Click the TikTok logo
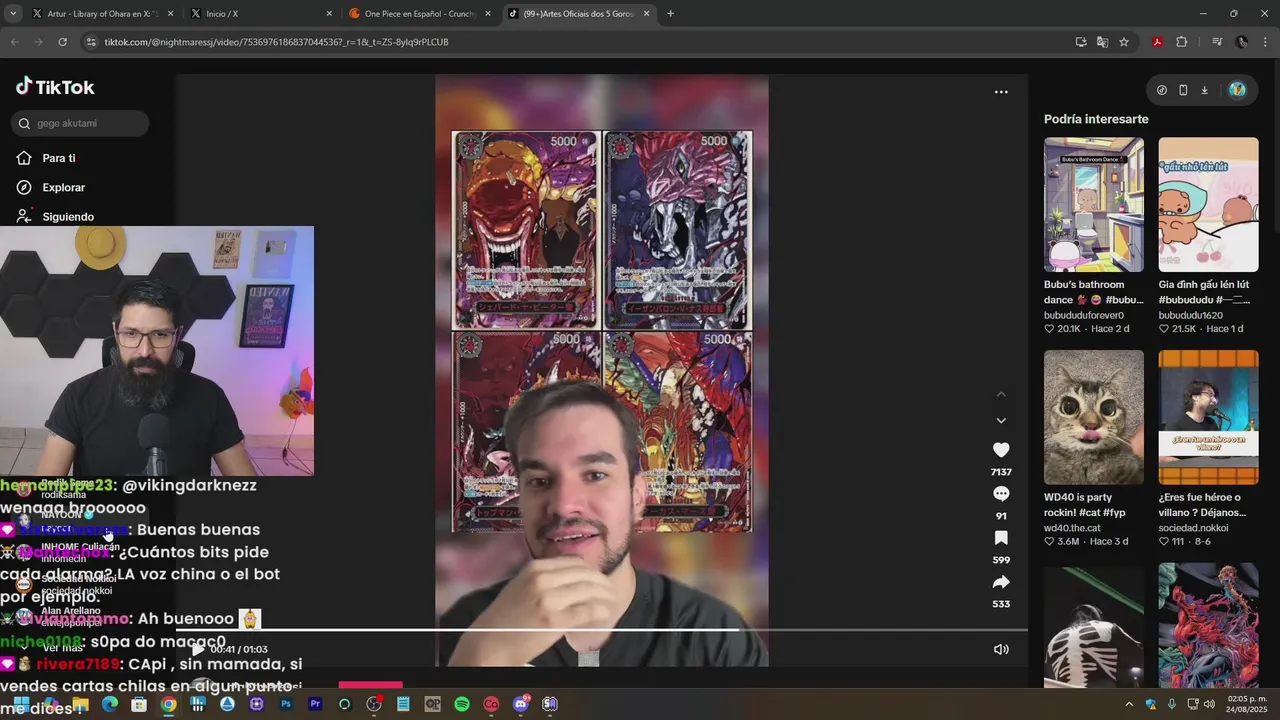 pos(55,87)
